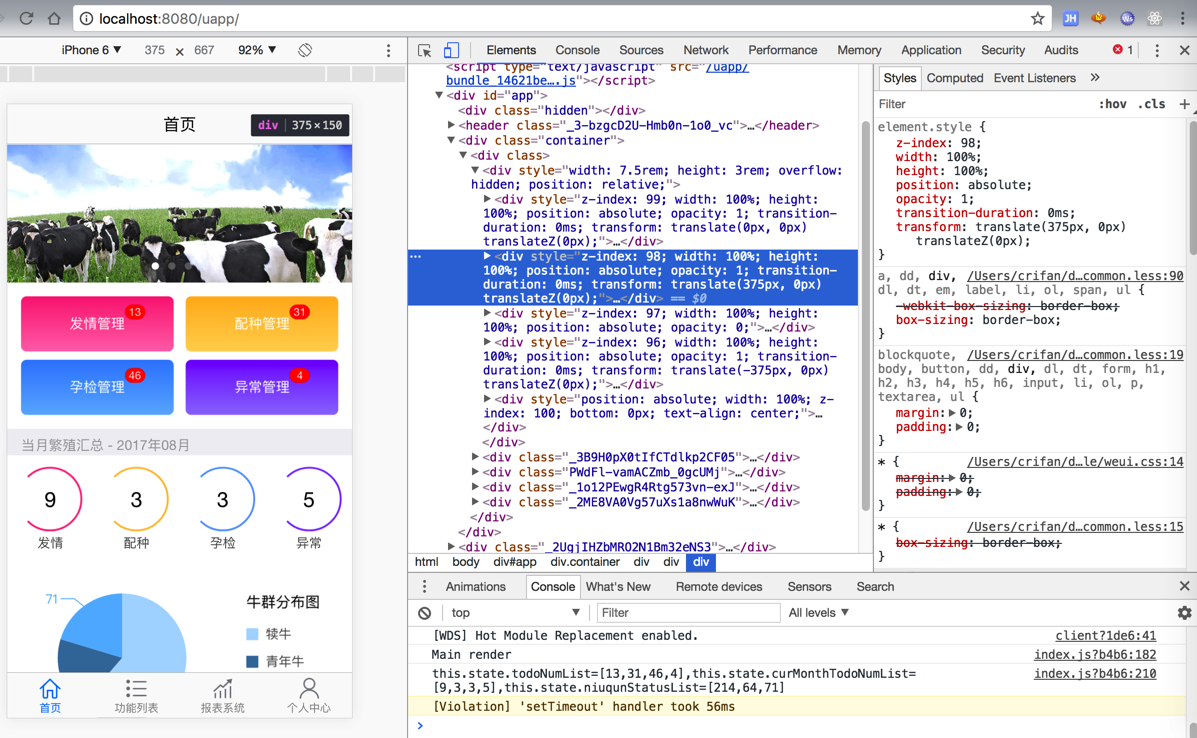Expand the _3B9H0pX0tIfCTdlkp2CF05 div node
The height and width of the screenshot is (738, 1197).
click(475, 457)
